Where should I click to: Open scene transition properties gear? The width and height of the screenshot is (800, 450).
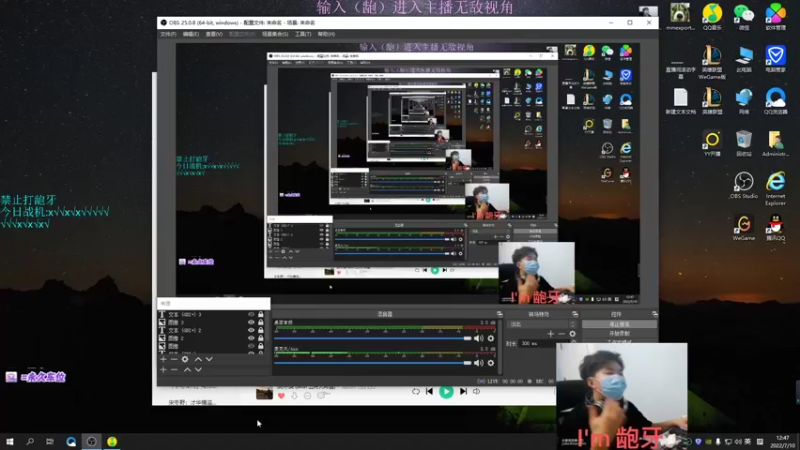[x=572, y=334]
